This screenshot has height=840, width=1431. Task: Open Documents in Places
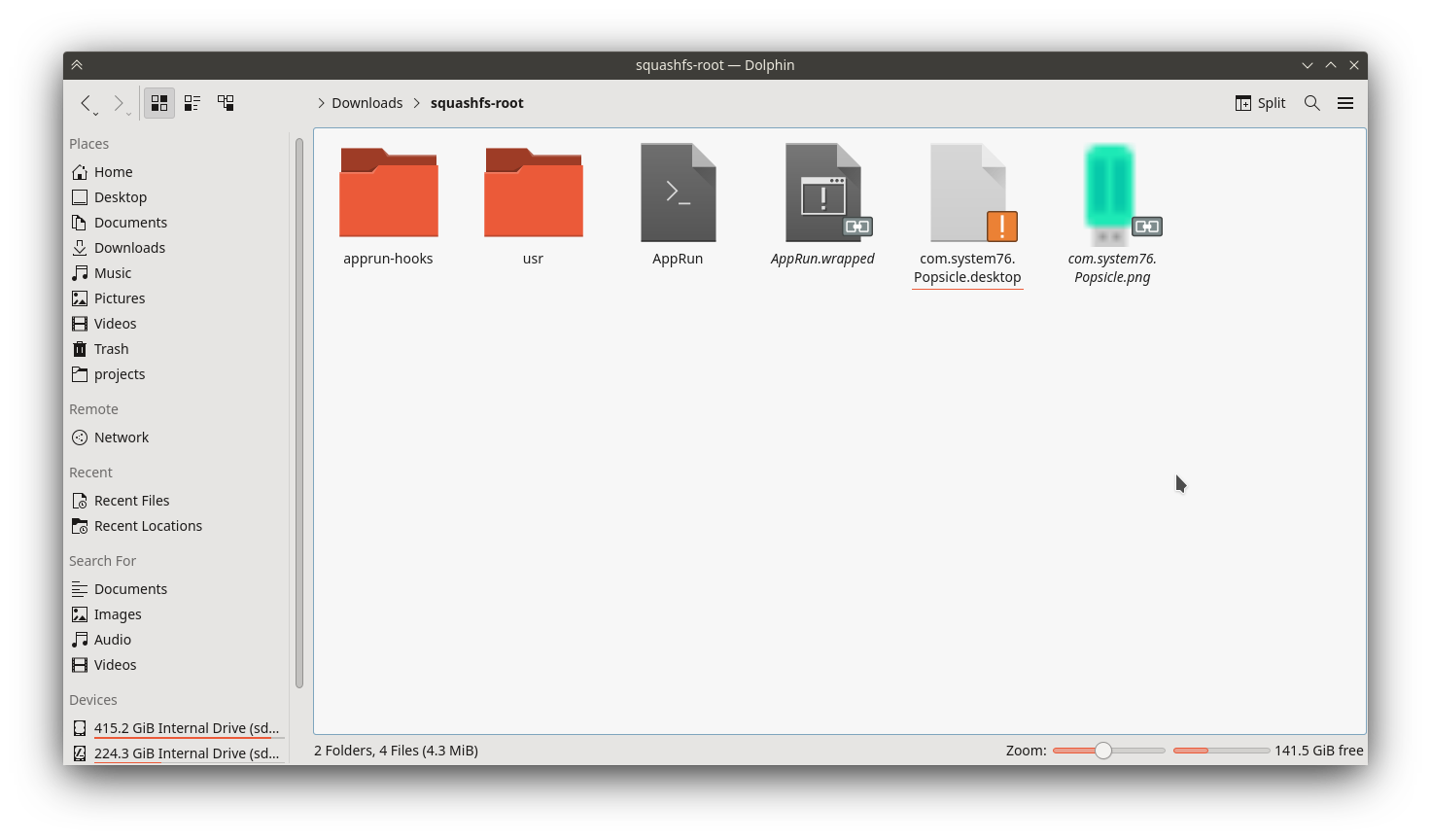coord(178,223)
